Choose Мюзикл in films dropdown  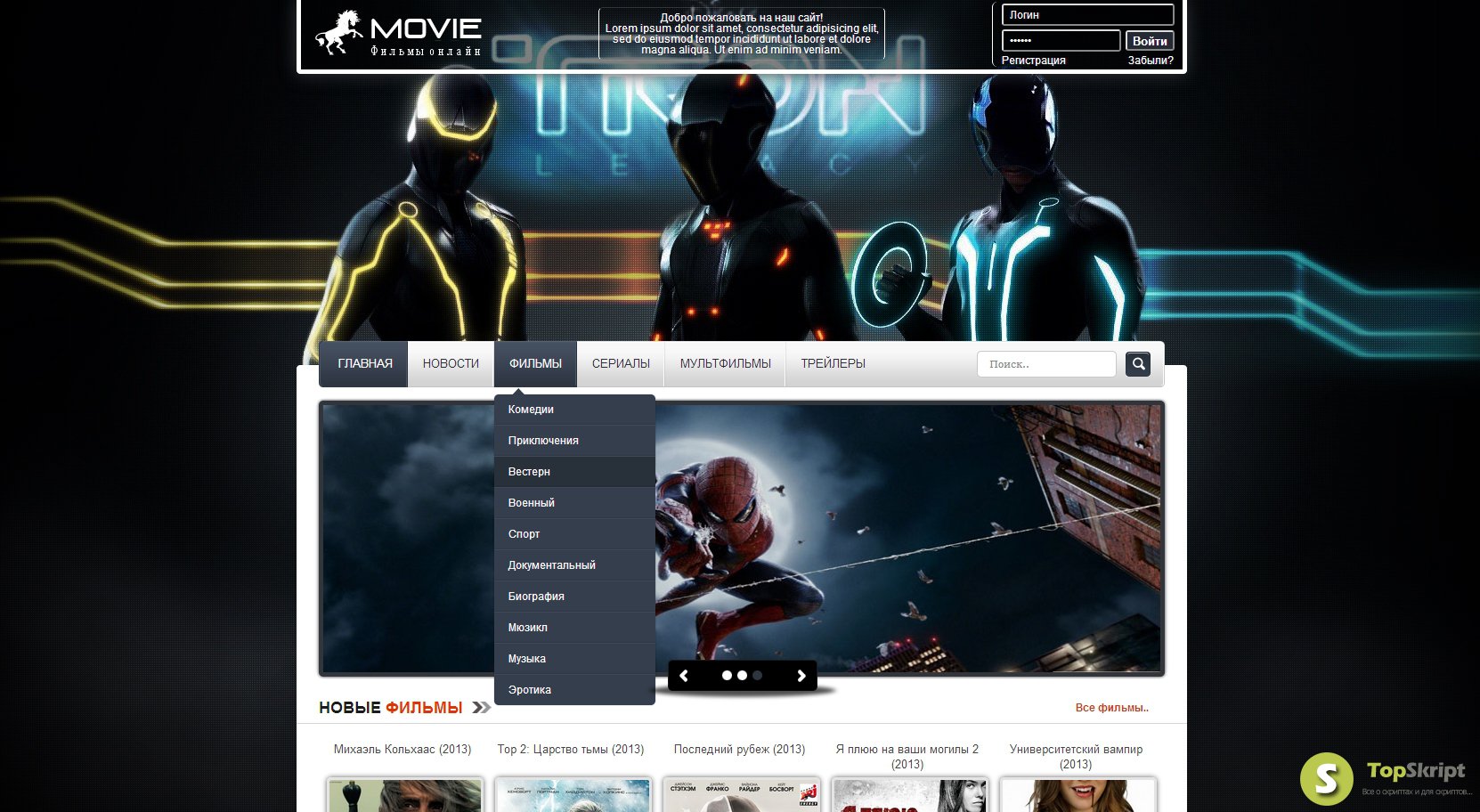[574, 628]
